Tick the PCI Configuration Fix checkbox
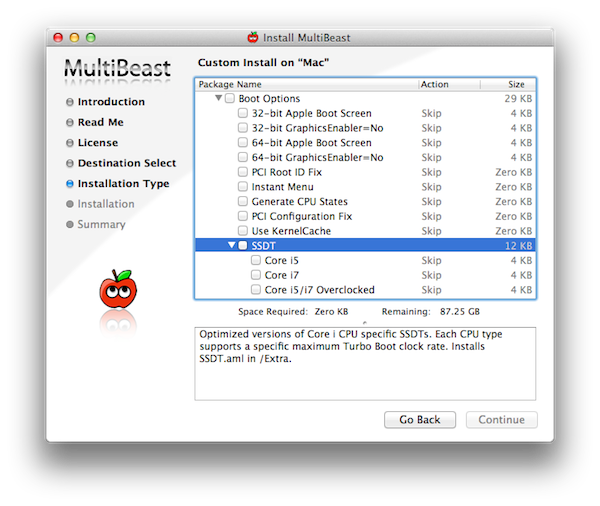 click(x=243, y=216)
